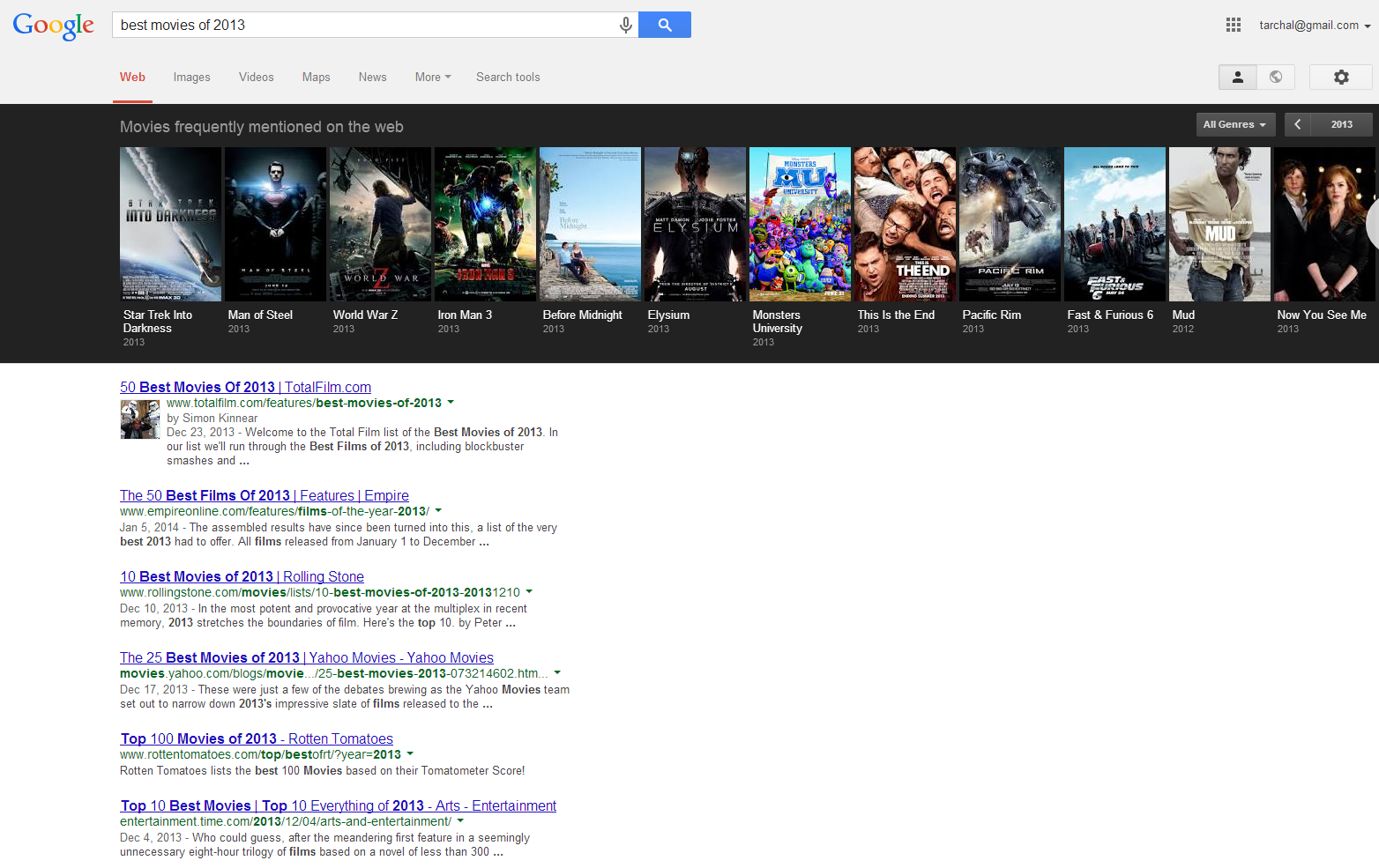Expand the arrow next to rottentomatoes.com URL

[x=410, y=754]
